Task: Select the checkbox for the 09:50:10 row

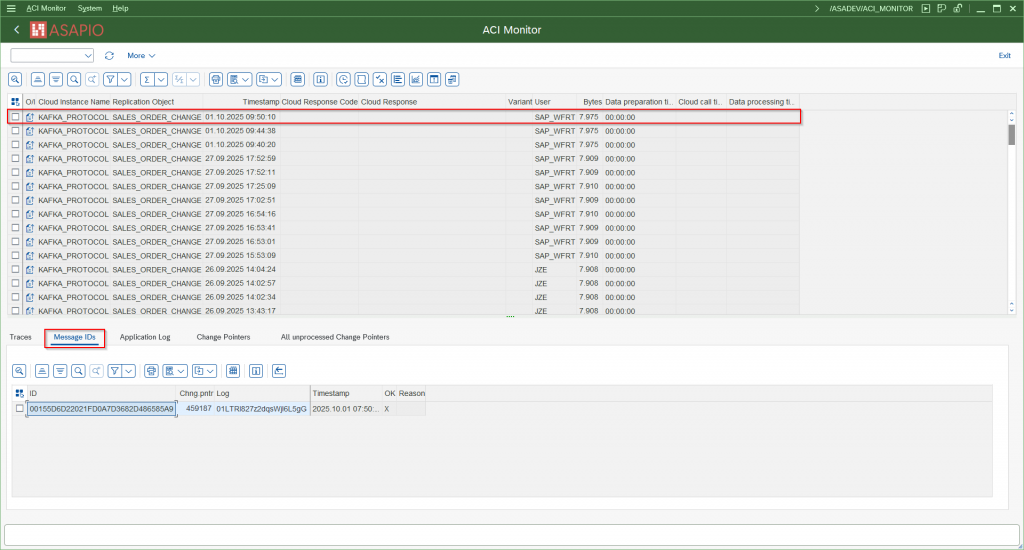Action: pos(15,117)
